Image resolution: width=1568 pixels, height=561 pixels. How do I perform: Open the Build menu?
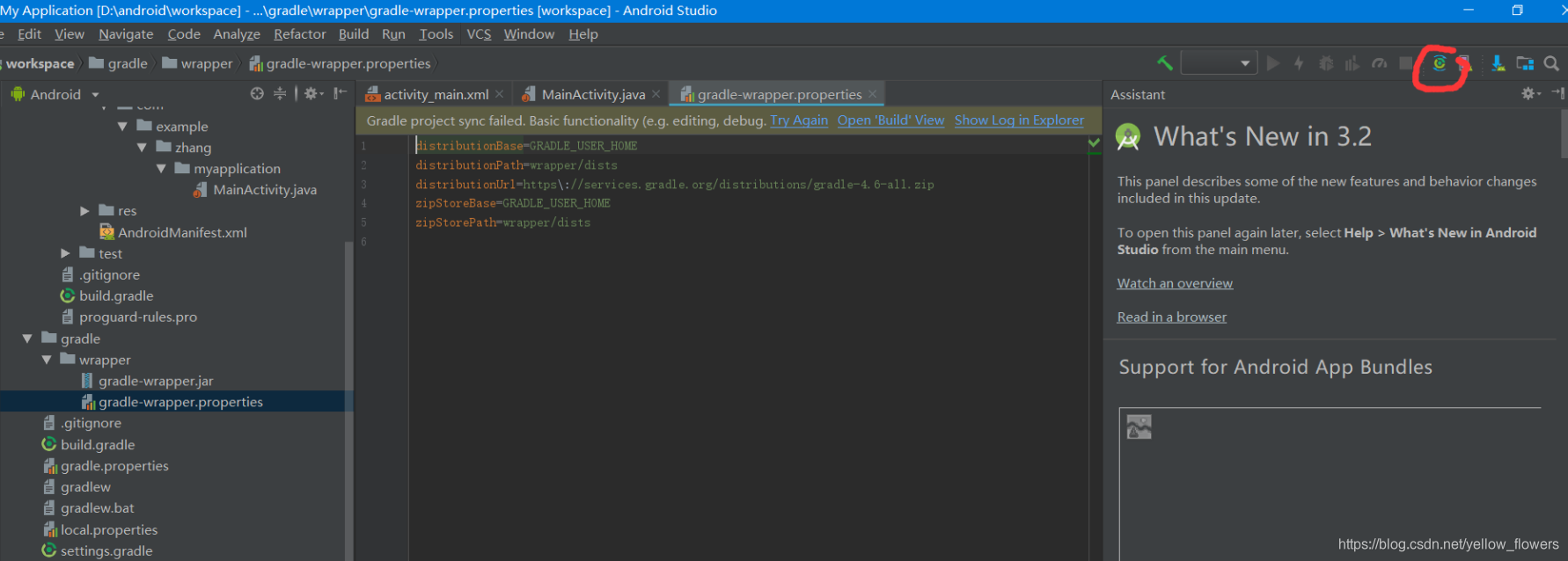click(x=354, y=34)
